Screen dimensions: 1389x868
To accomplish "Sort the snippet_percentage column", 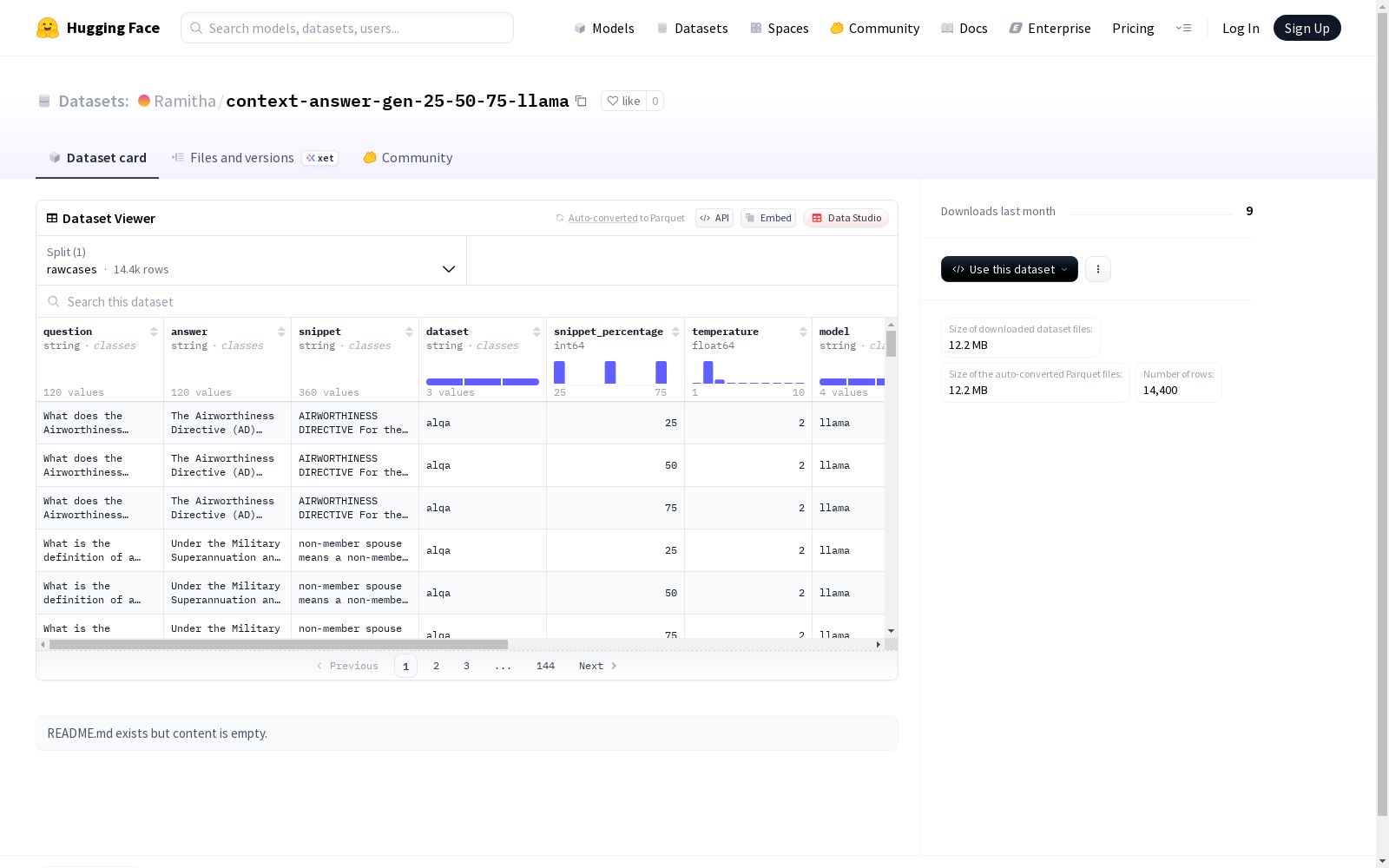I will coord(675,332).
